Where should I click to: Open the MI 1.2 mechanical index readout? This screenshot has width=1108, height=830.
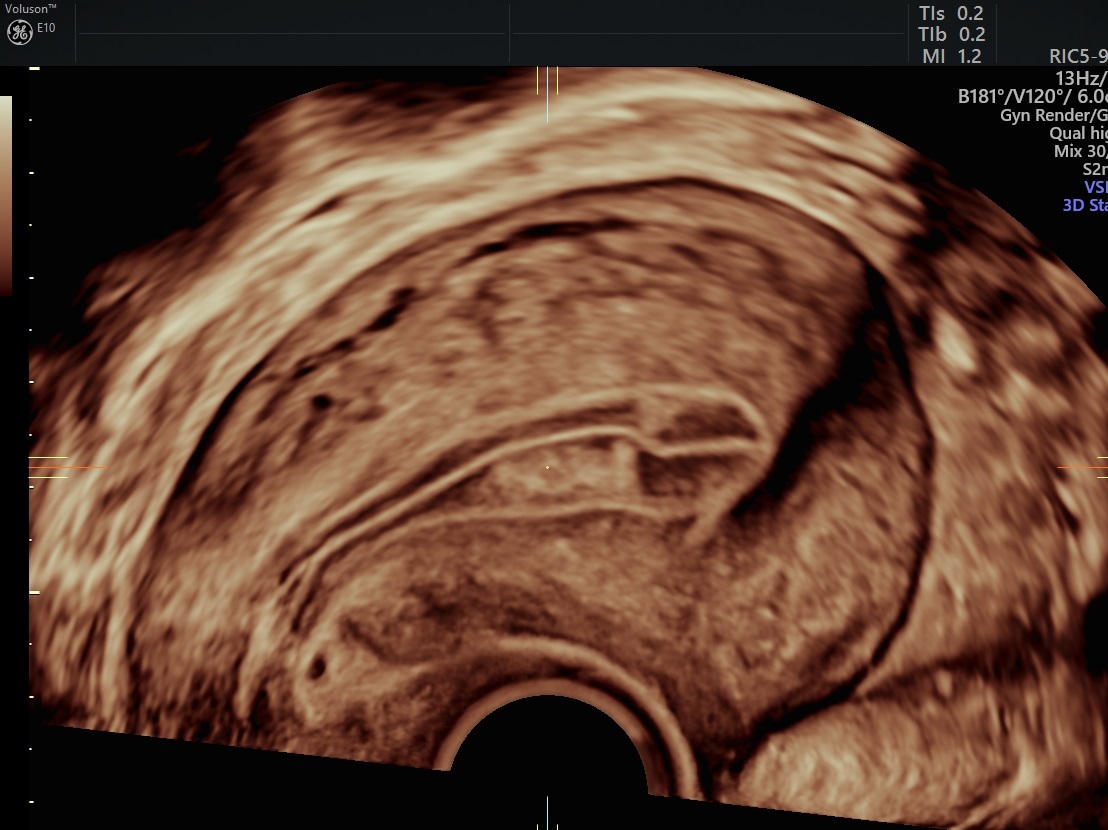coord(949,56)
